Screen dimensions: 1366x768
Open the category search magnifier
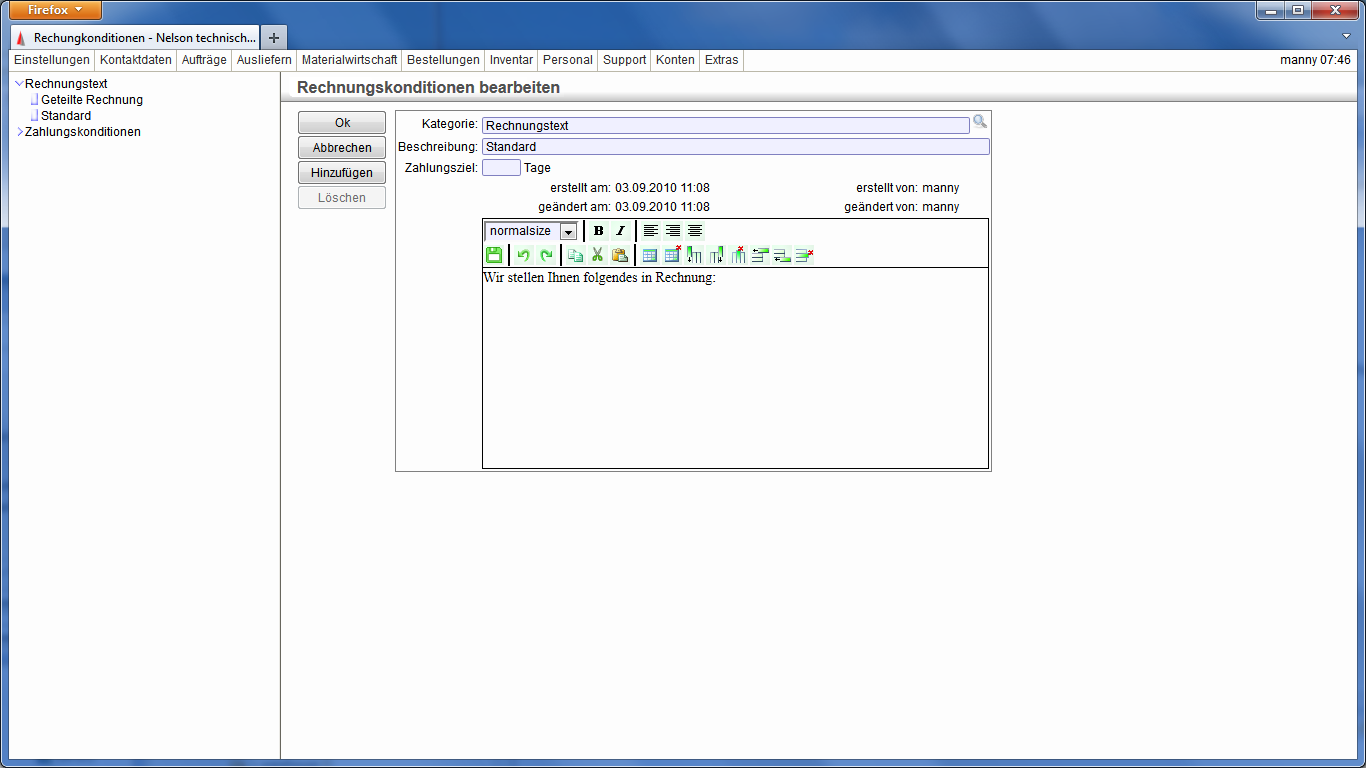[x=980, y=121]
